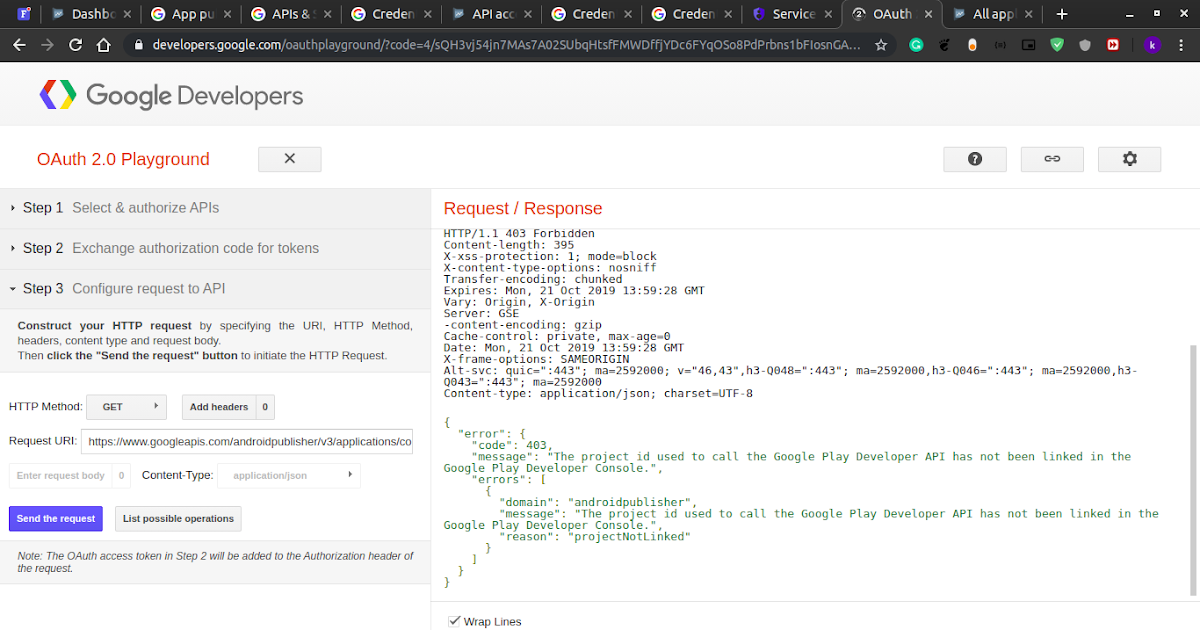Click the browser back arrow
The height and width of the screenshot is (630, 1200).
[18, 45]
